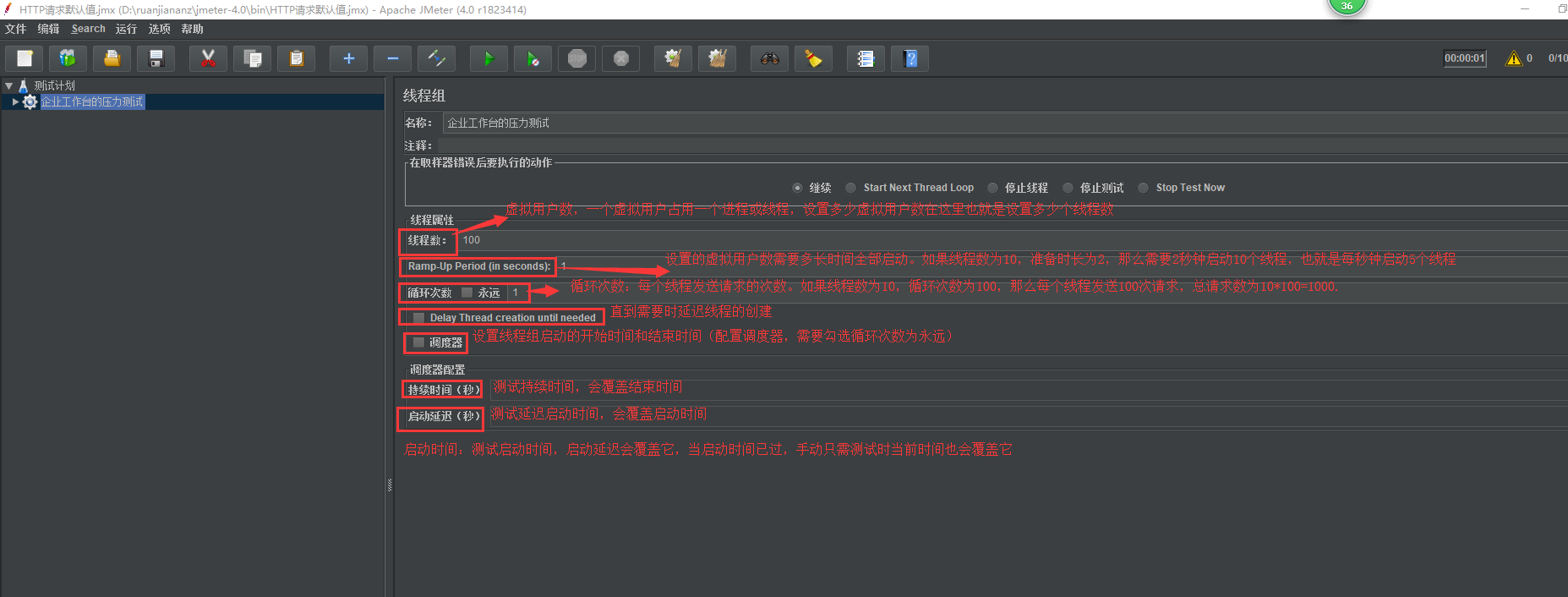1568x597 pixels.
Task: Click the 0/10 thread counter
Action: (1557, 58)
